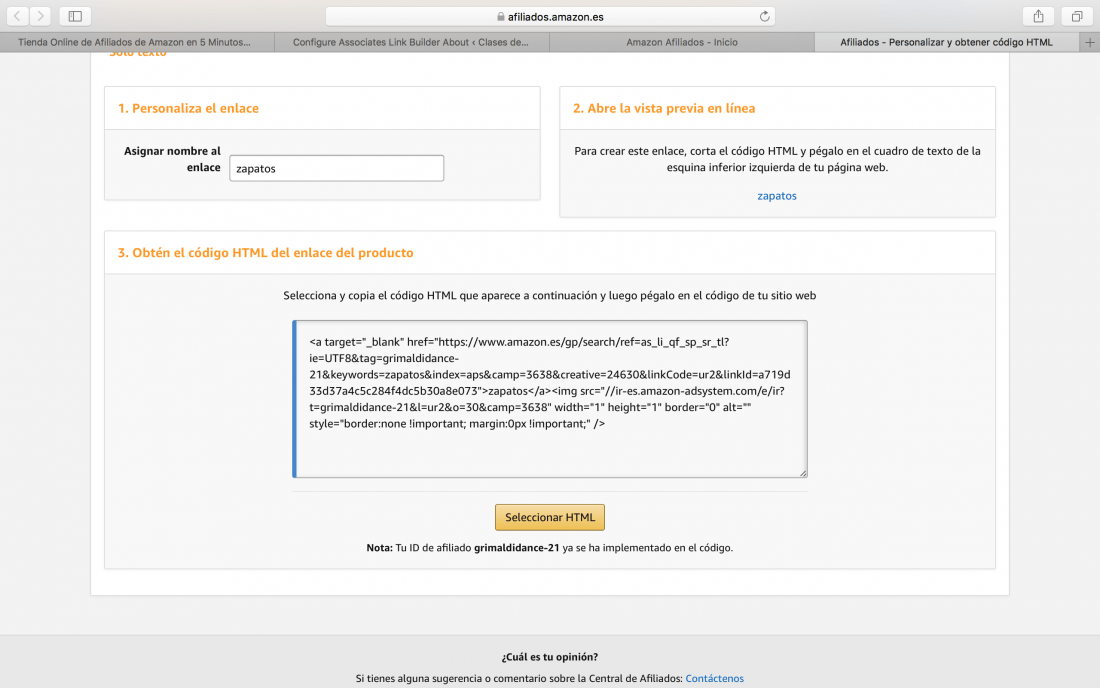1100x688 pixels.
Task: Switch to Configure Associates Link Builder tab
Action: 411,42
